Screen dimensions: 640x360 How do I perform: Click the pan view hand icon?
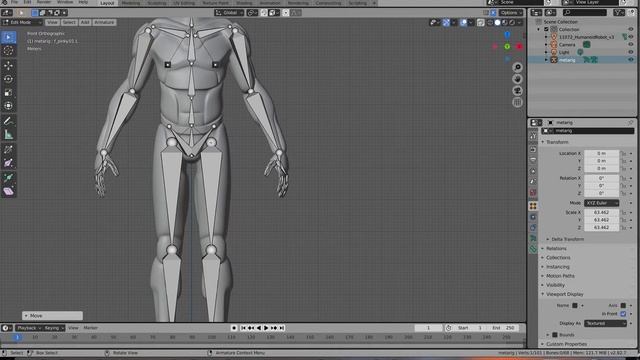(x=518, y=79)
